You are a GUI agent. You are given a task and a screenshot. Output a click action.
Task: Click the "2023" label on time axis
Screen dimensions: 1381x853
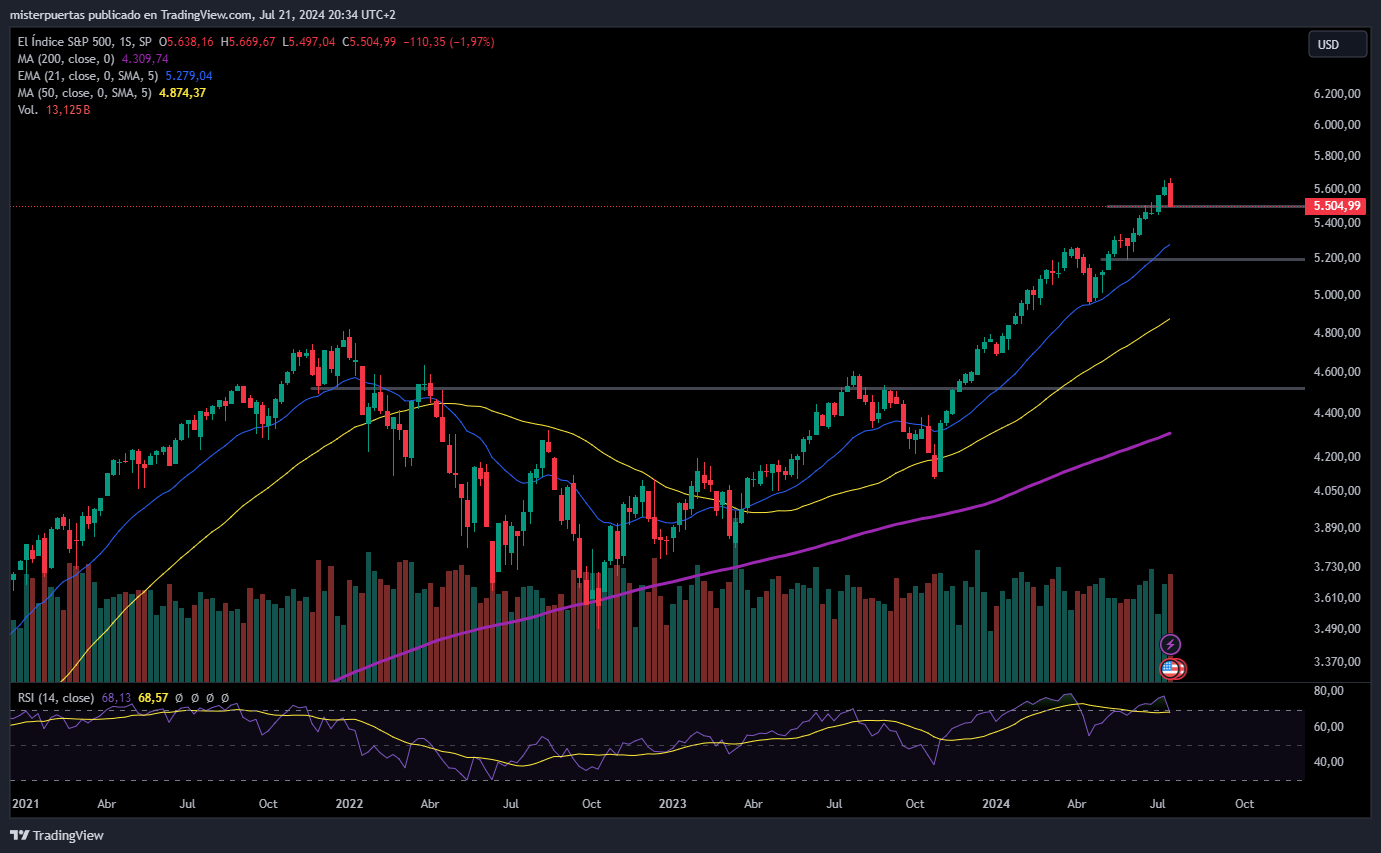pos(673,803)
